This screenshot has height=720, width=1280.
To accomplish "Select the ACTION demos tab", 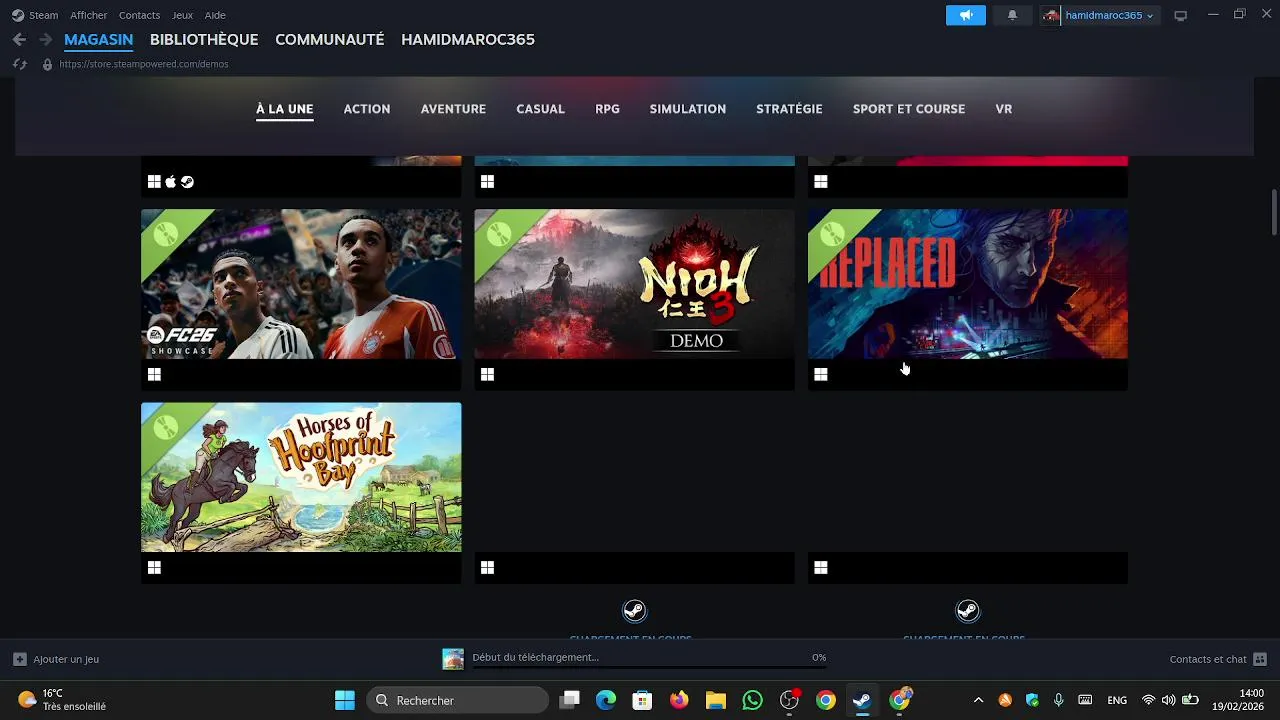I will click(367, 109).
